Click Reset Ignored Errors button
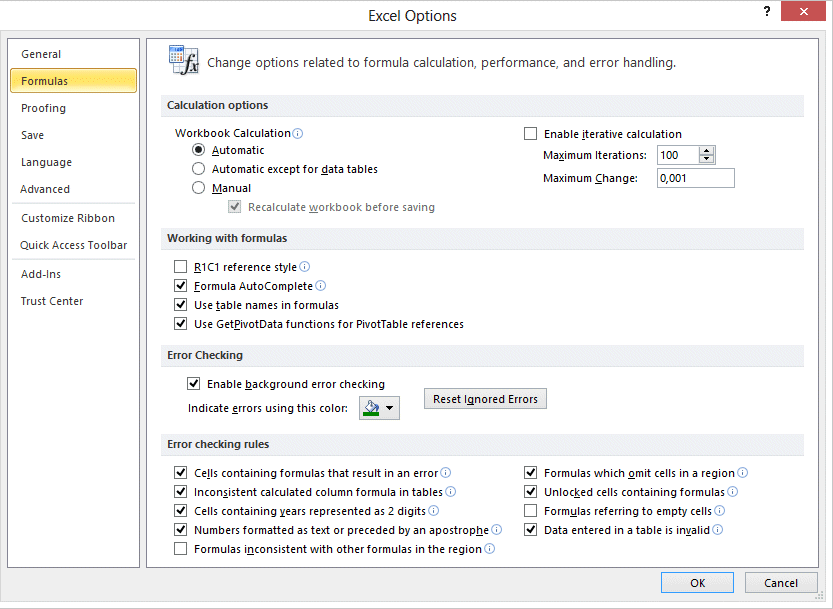 pos(485,399)
